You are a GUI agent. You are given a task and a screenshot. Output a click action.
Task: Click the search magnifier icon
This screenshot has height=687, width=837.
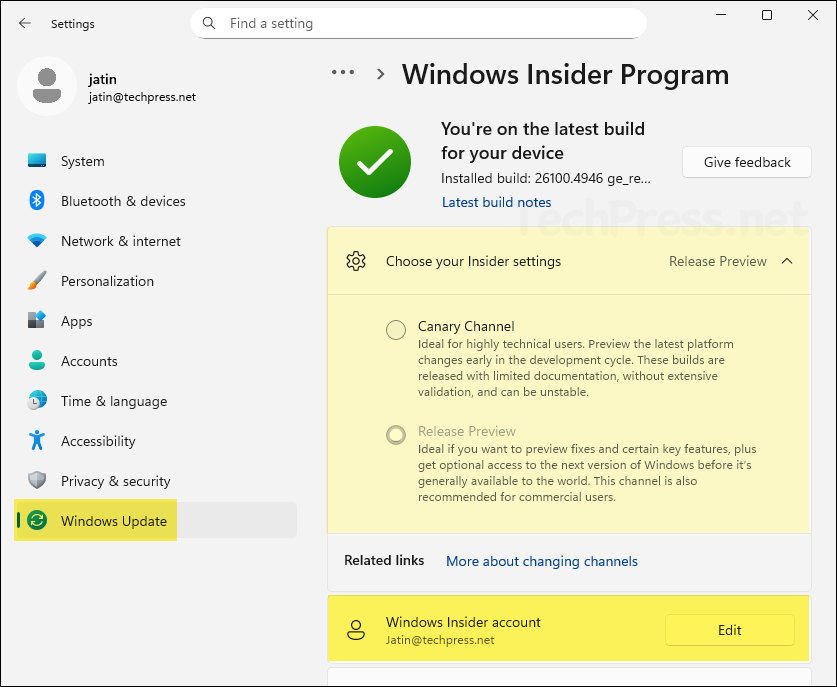coord(209,23)
